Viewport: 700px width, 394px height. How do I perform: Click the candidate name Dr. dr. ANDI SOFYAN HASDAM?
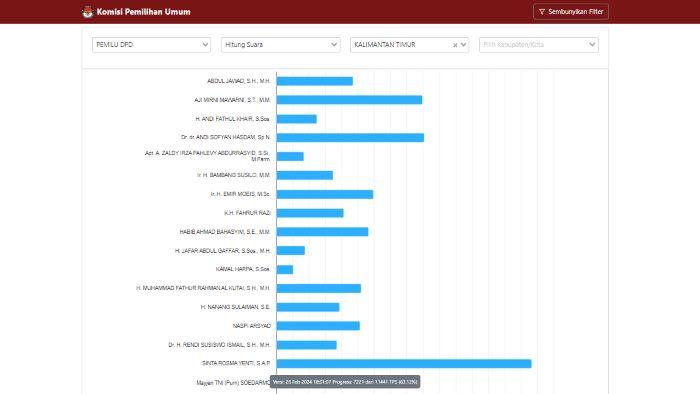point(226,137)
